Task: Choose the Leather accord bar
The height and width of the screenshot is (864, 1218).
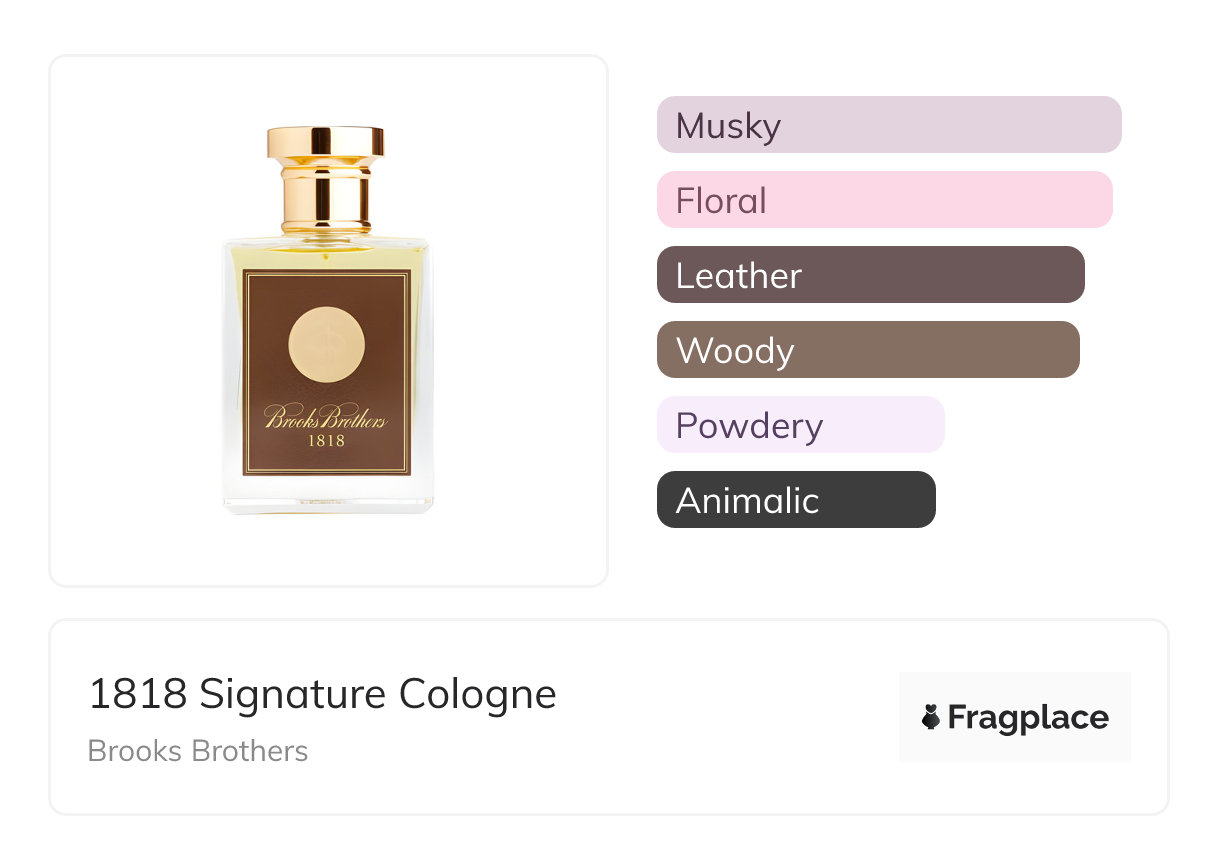Action: pyautogui.click(x=870, y=275)
